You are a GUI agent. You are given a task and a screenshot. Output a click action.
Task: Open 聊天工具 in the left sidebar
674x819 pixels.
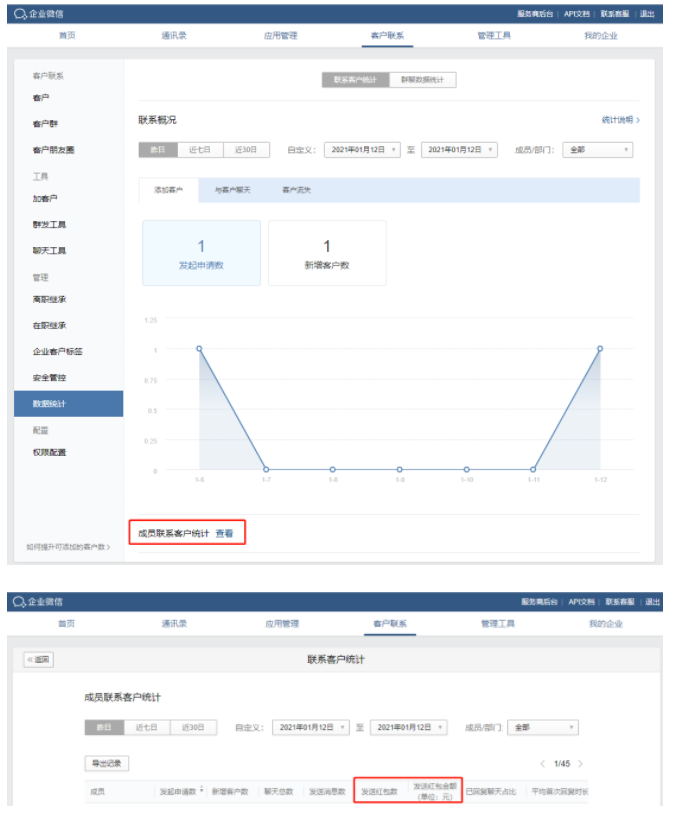pos(49,251)
